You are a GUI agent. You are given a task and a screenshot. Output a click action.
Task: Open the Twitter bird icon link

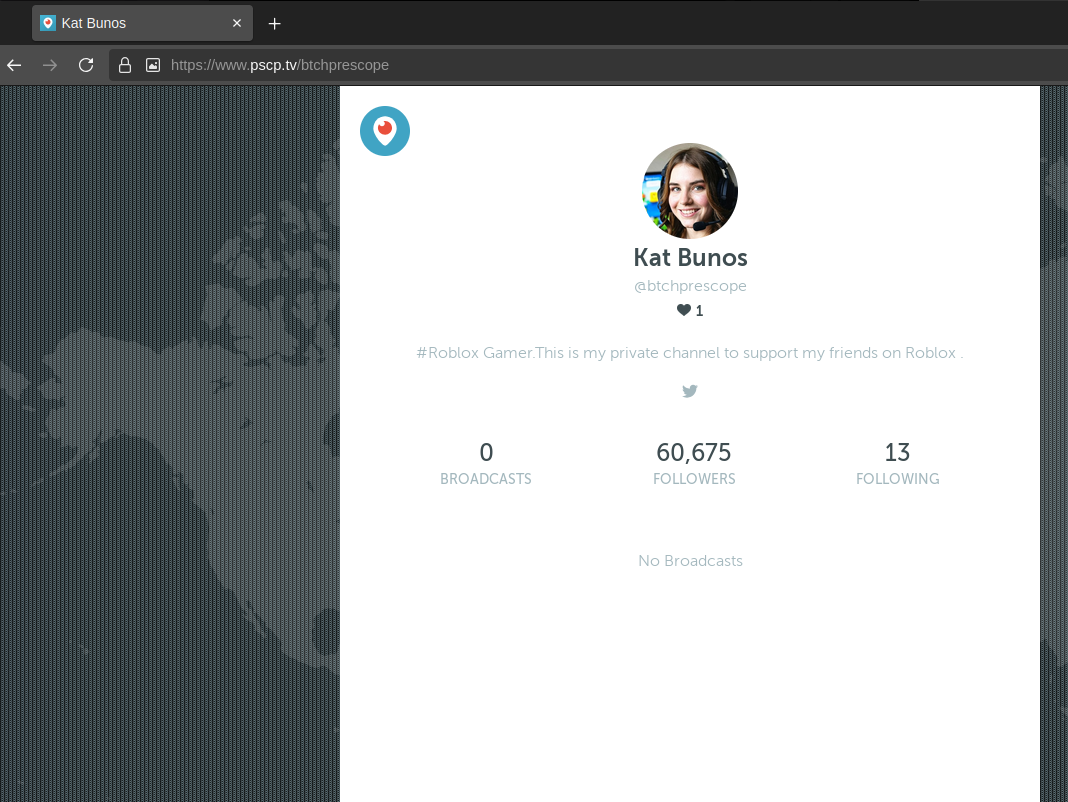point(690,391)
